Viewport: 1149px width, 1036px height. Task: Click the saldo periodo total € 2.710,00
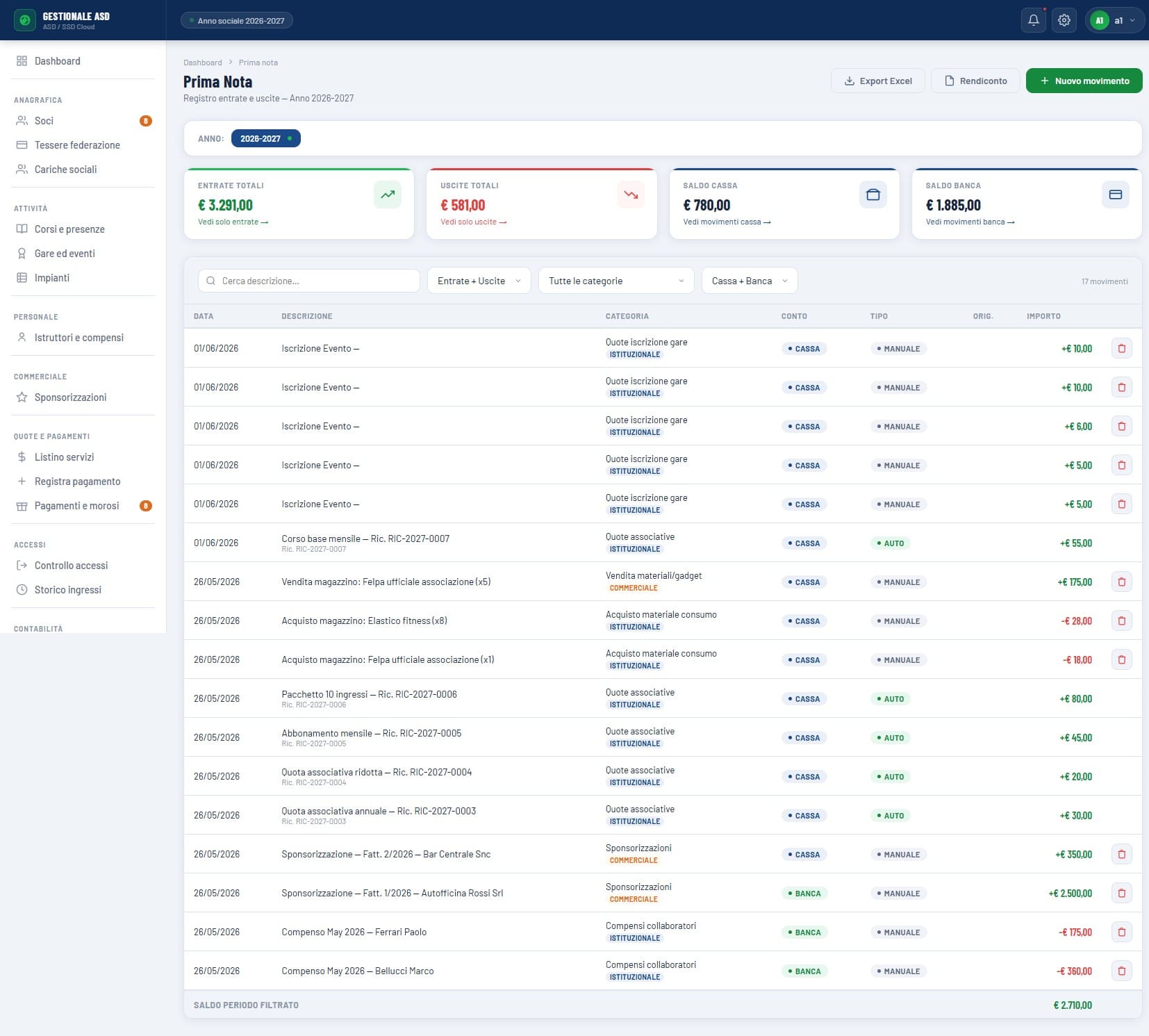(1073, 1005)
